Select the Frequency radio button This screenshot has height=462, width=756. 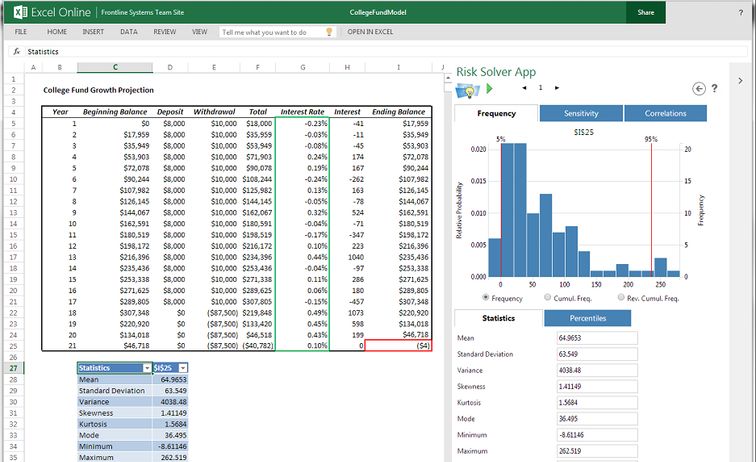pos(487,298)
